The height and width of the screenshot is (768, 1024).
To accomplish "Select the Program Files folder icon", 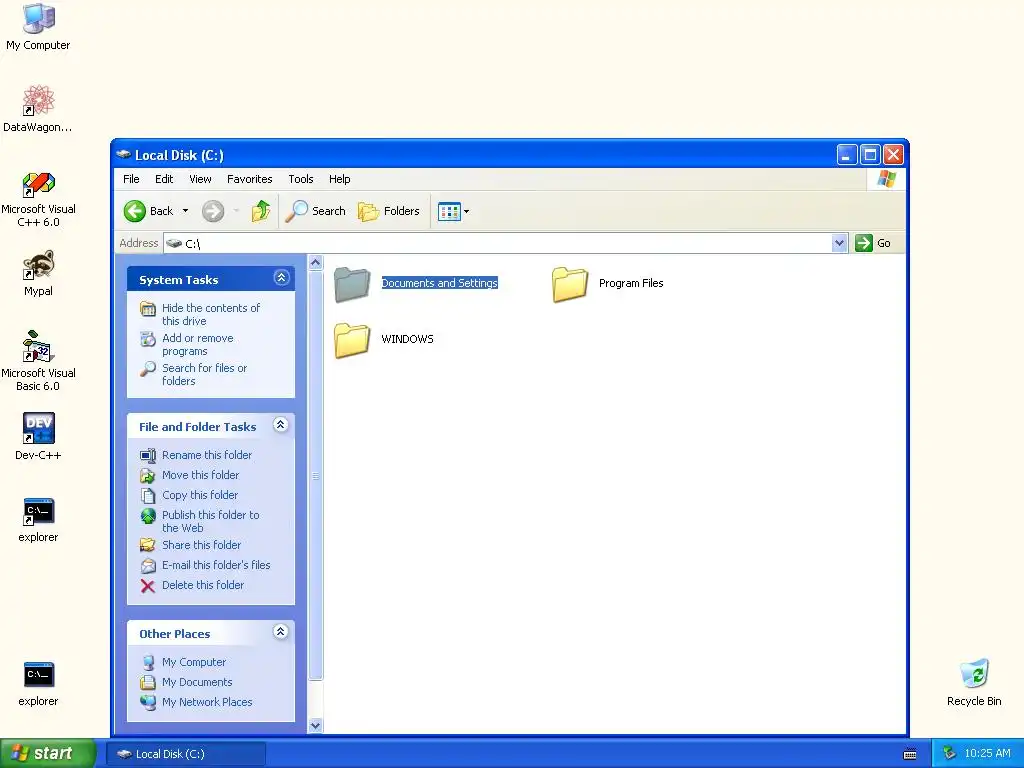I will 569,284.
